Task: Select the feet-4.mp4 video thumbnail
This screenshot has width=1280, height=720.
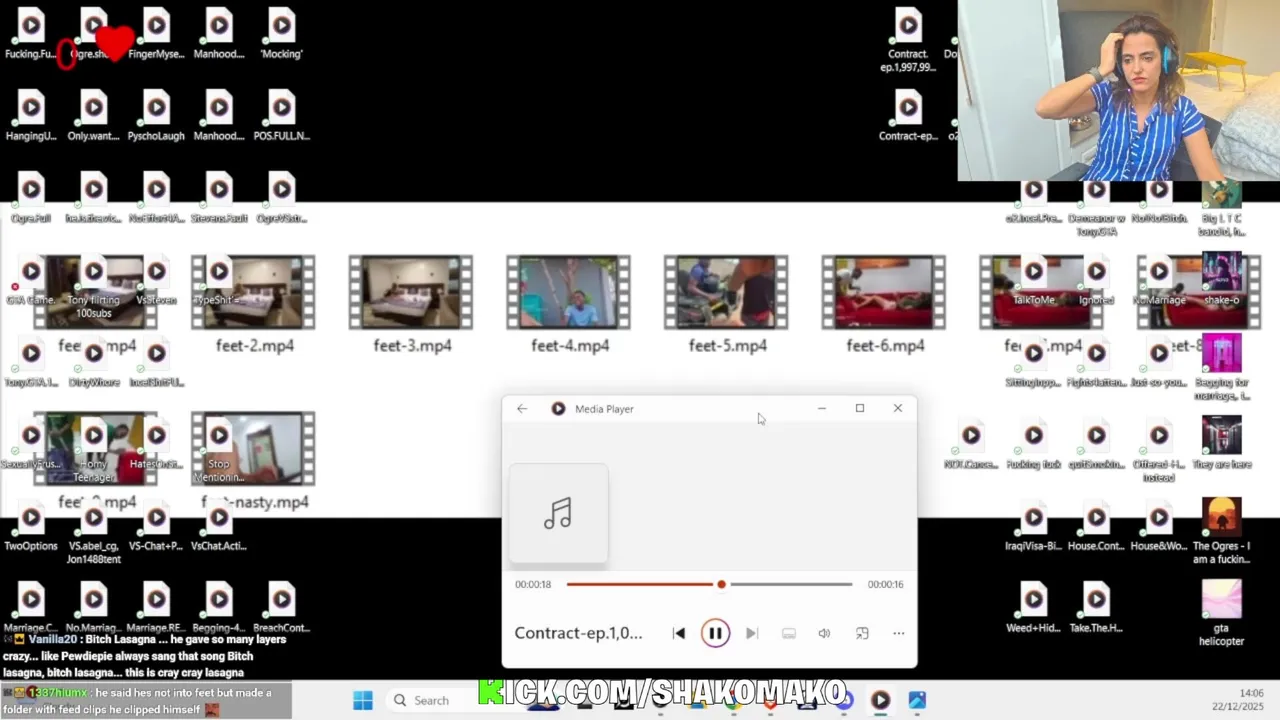Action: (569, 292)
